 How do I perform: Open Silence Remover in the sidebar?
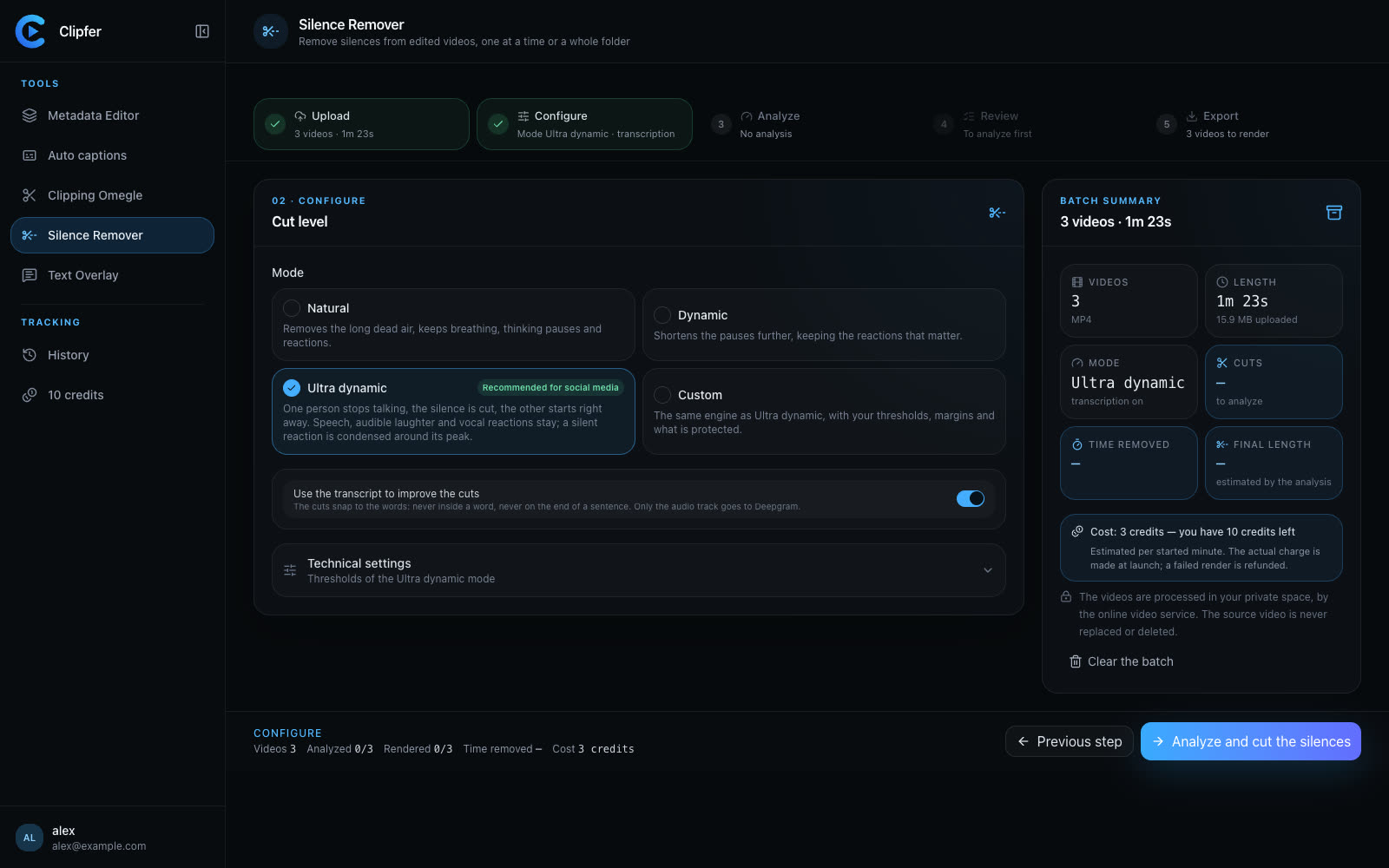112,235
